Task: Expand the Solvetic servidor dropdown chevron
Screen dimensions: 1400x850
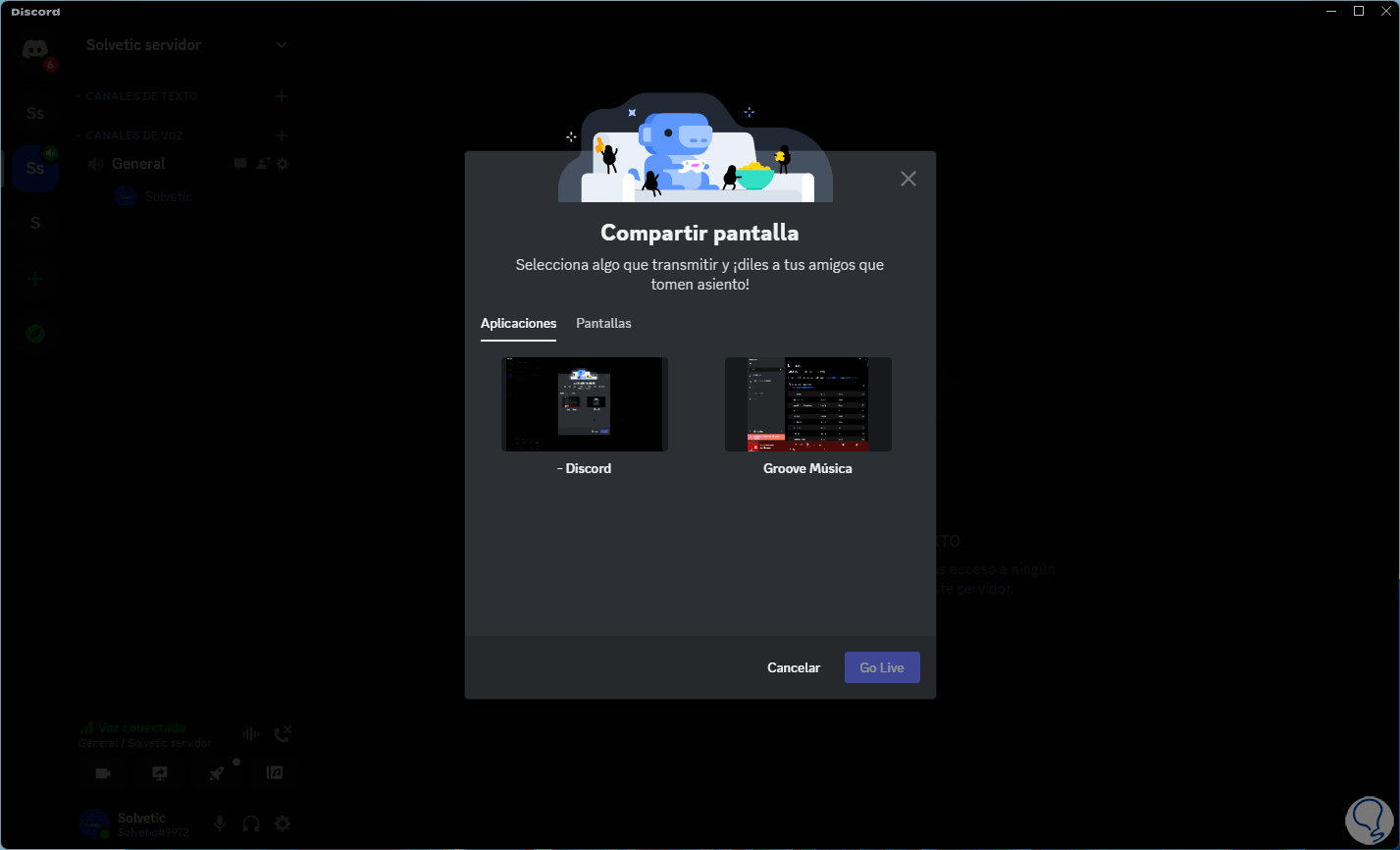Action: click(282, 45)
